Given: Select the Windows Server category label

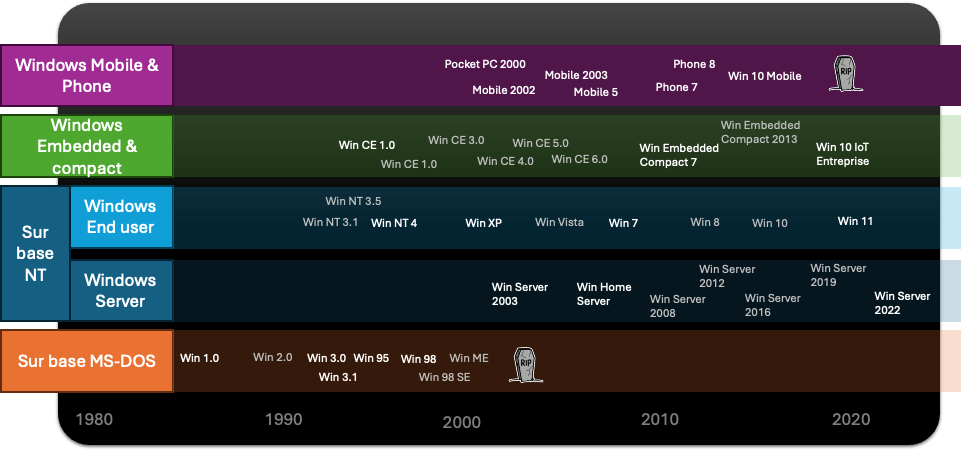Looking at the screenshot, I should coord(121,290).
